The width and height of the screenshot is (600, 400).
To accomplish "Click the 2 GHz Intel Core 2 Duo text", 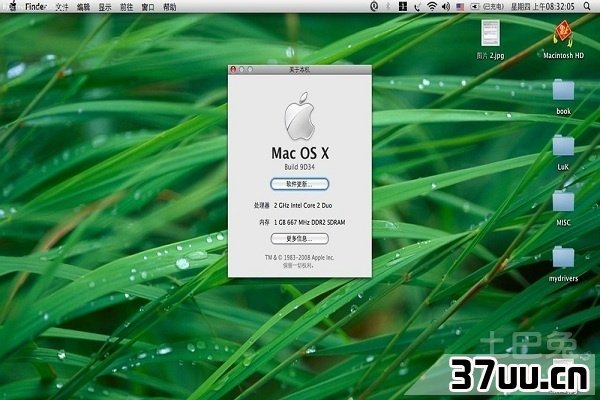I will pos(303,206).
